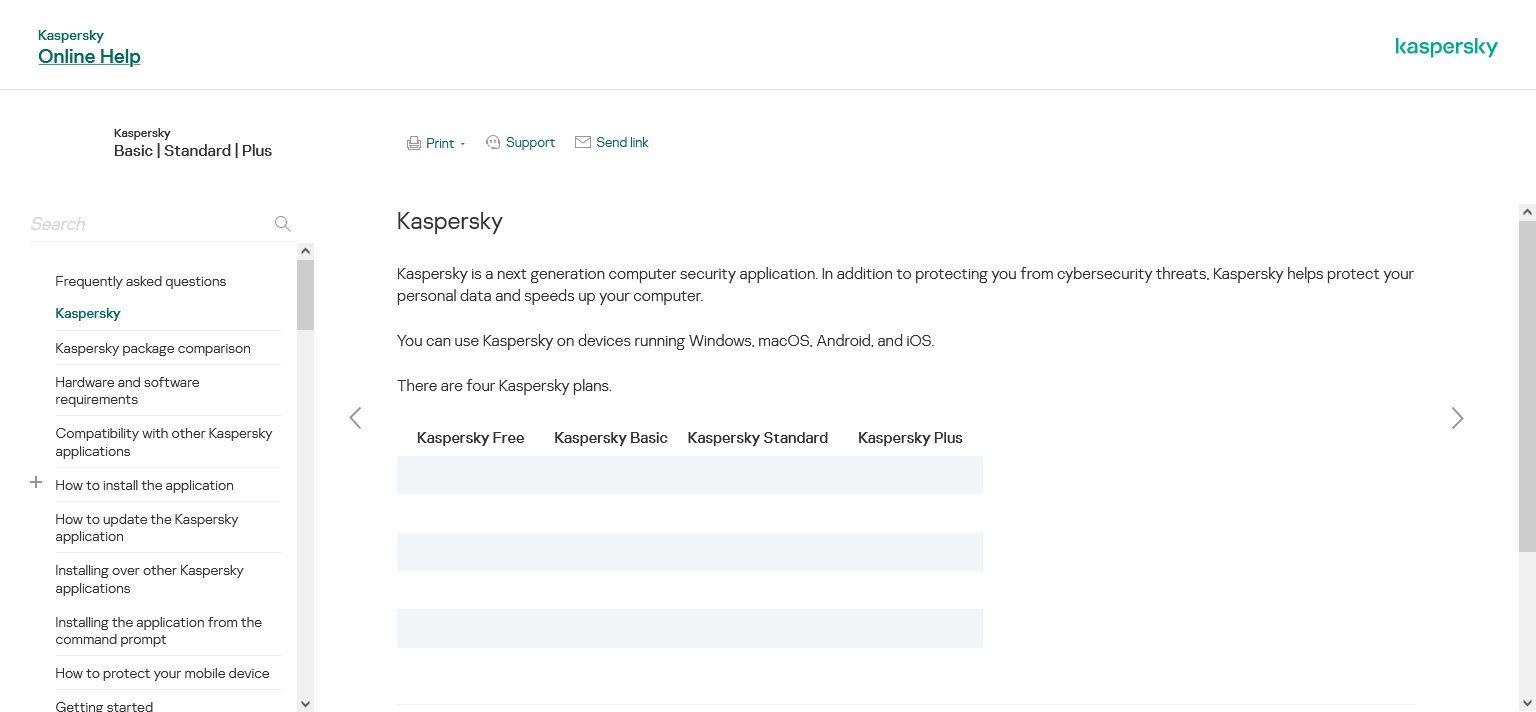Viewport: 1536px width, 712px height.
Task: Open Hardware and software requirements
Action: [127, 391]
